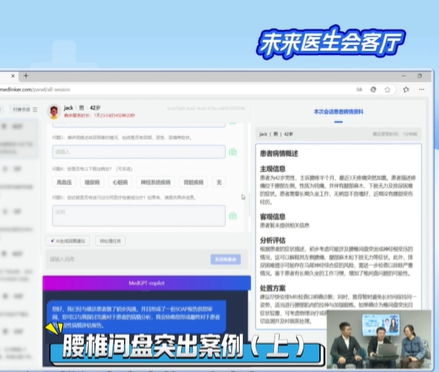Click the blue send button in message bar
The image size is (439, 372).
tap(226, 259)
